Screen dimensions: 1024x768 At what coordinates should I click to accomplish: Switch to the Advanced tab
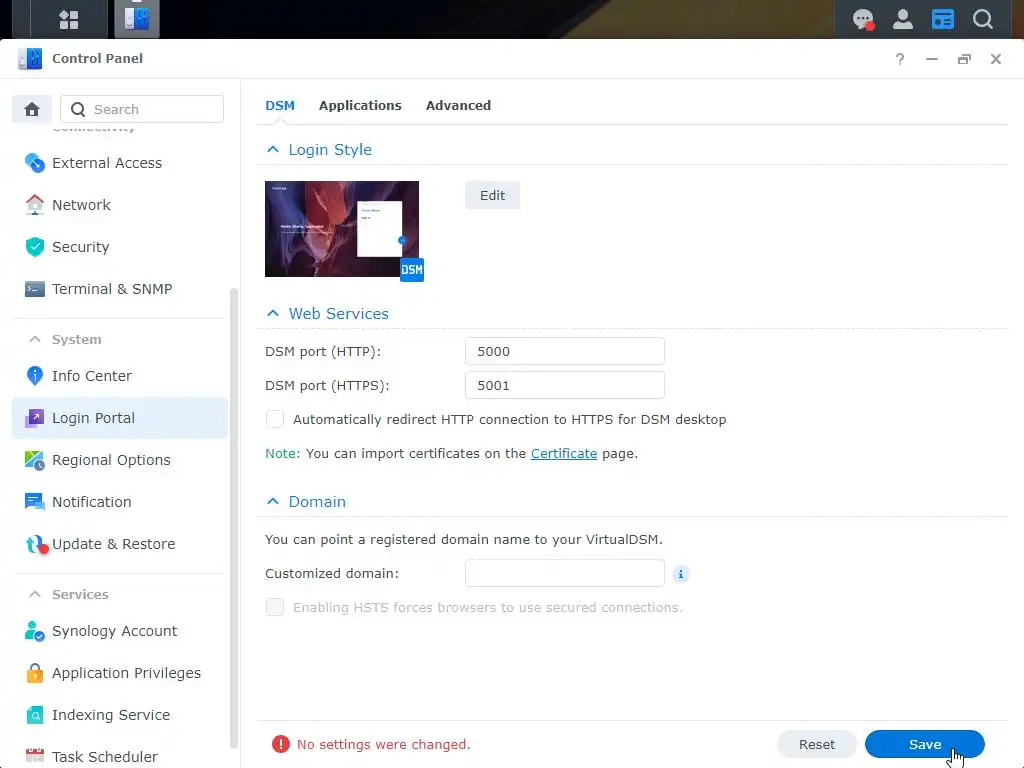458,106
